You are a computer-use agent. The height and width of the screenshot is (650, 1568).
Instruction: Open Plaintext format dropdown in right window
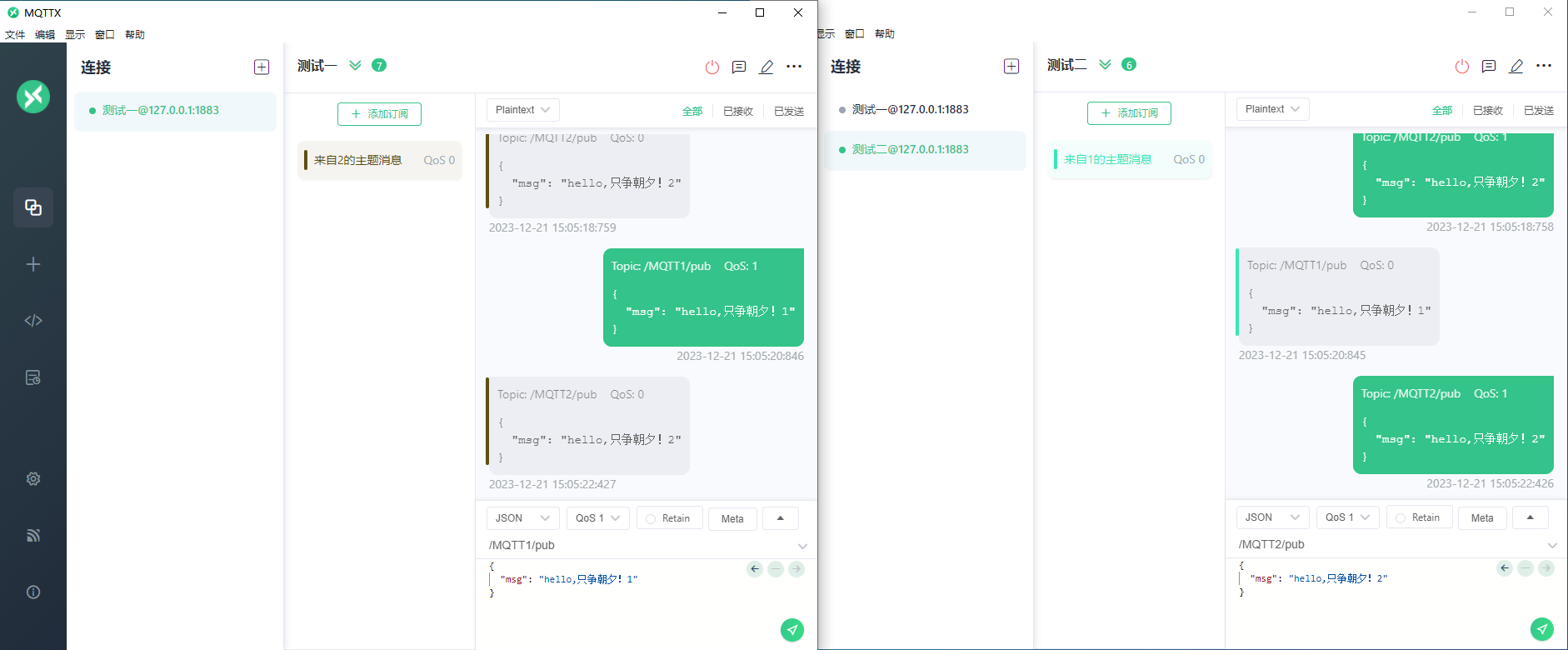(x=1273, y=109)
